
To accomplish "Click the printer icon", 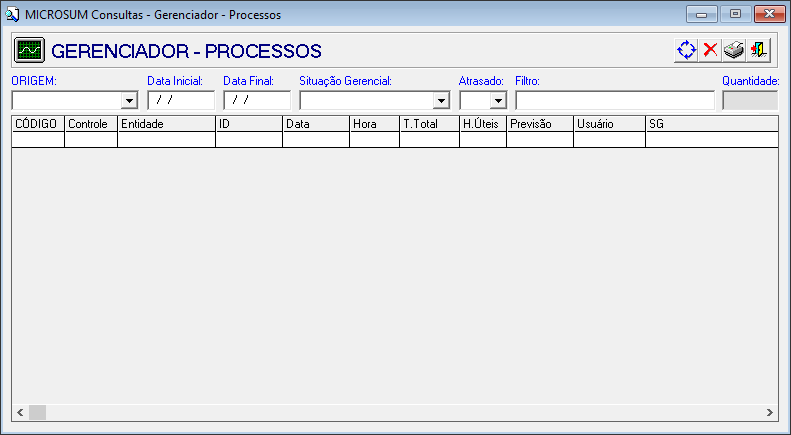I will coord(734,50).
